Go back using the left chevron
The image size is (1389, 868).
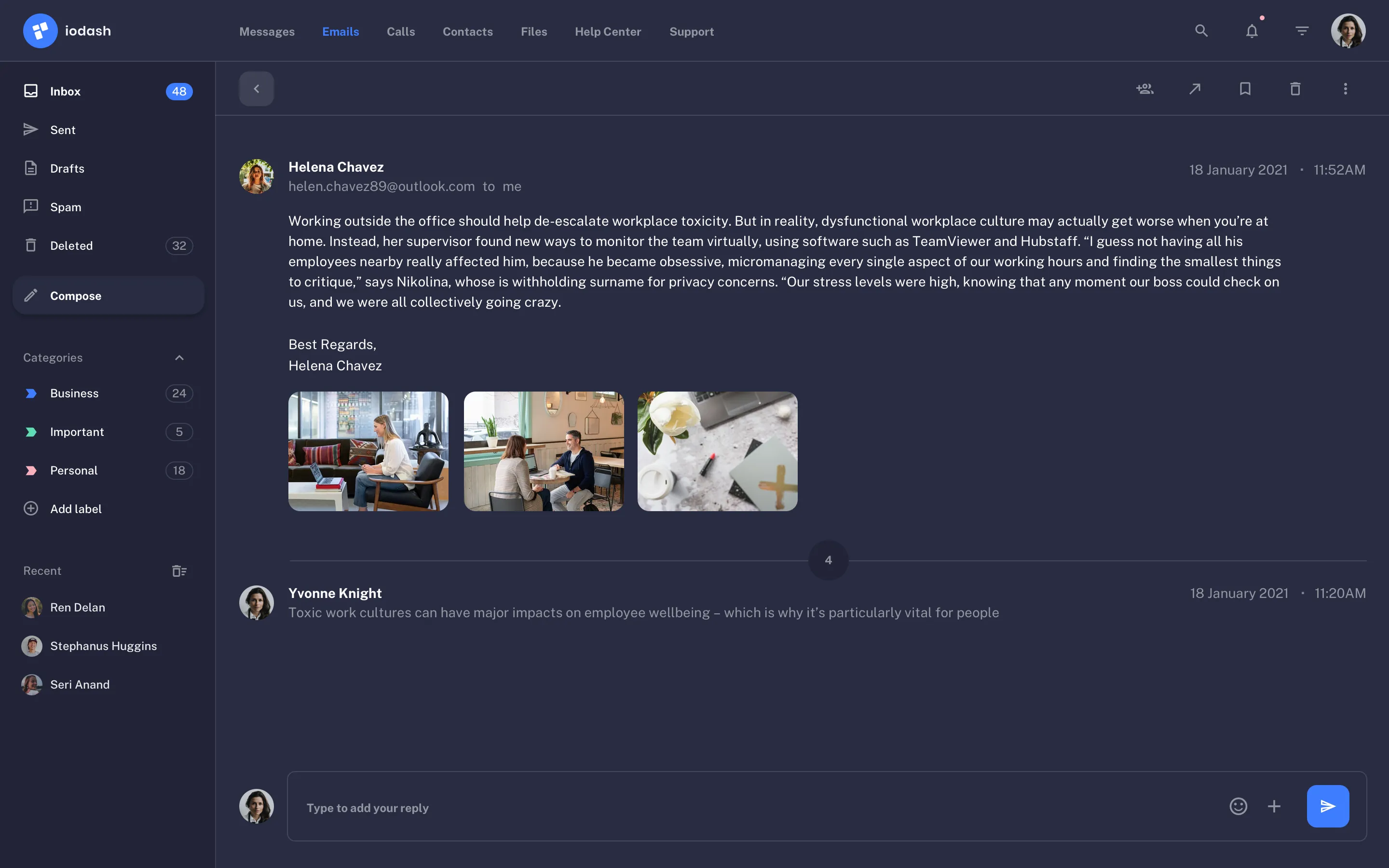256,88
